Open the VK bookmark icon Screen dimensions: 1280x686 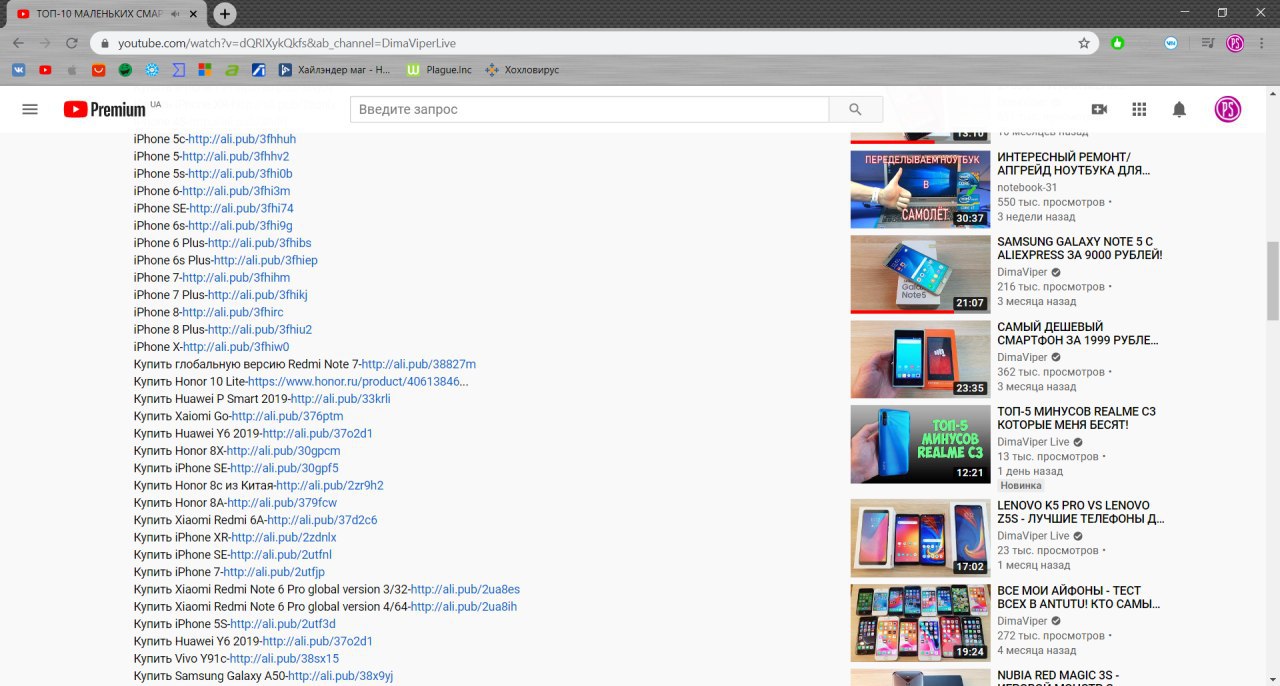click(18, 70)
